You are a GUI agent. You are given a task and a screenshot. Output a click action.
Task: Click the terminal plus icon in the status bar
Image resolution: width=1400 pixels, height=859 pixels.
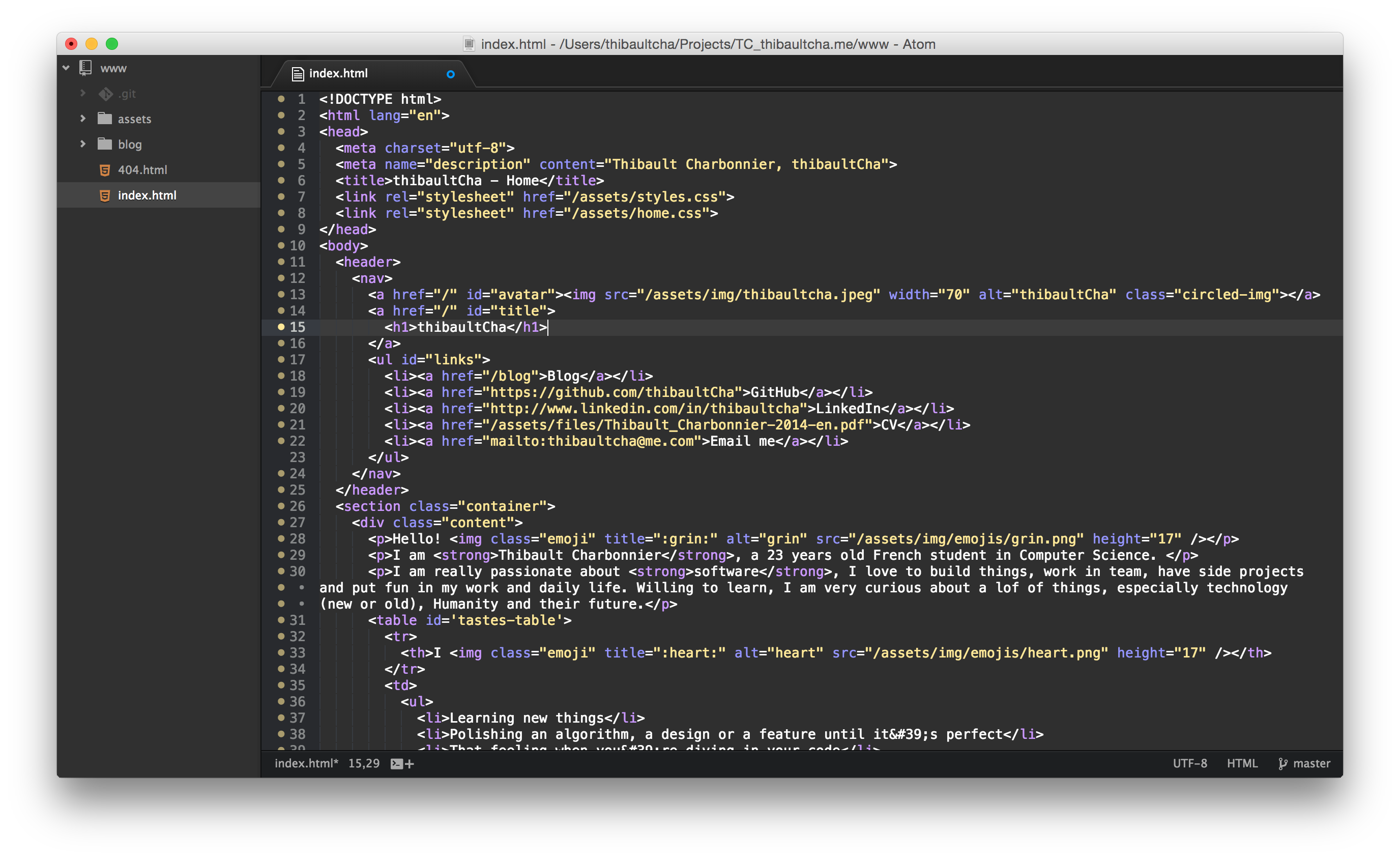pos(402,763)
